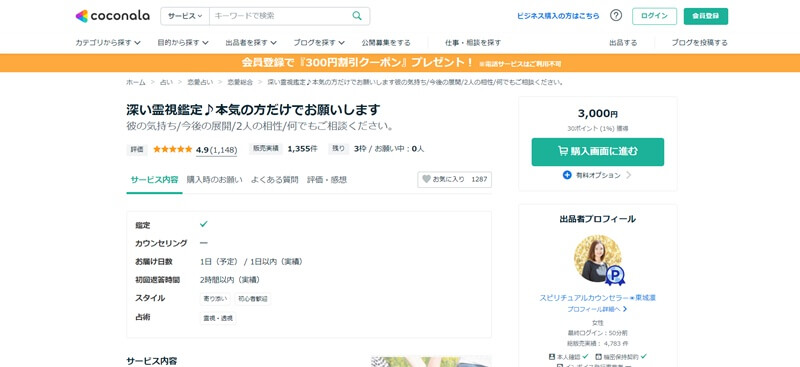Click the heart お気に入り favorite button
The width and height of the screenshot is (800, 367).
(454, 179)
